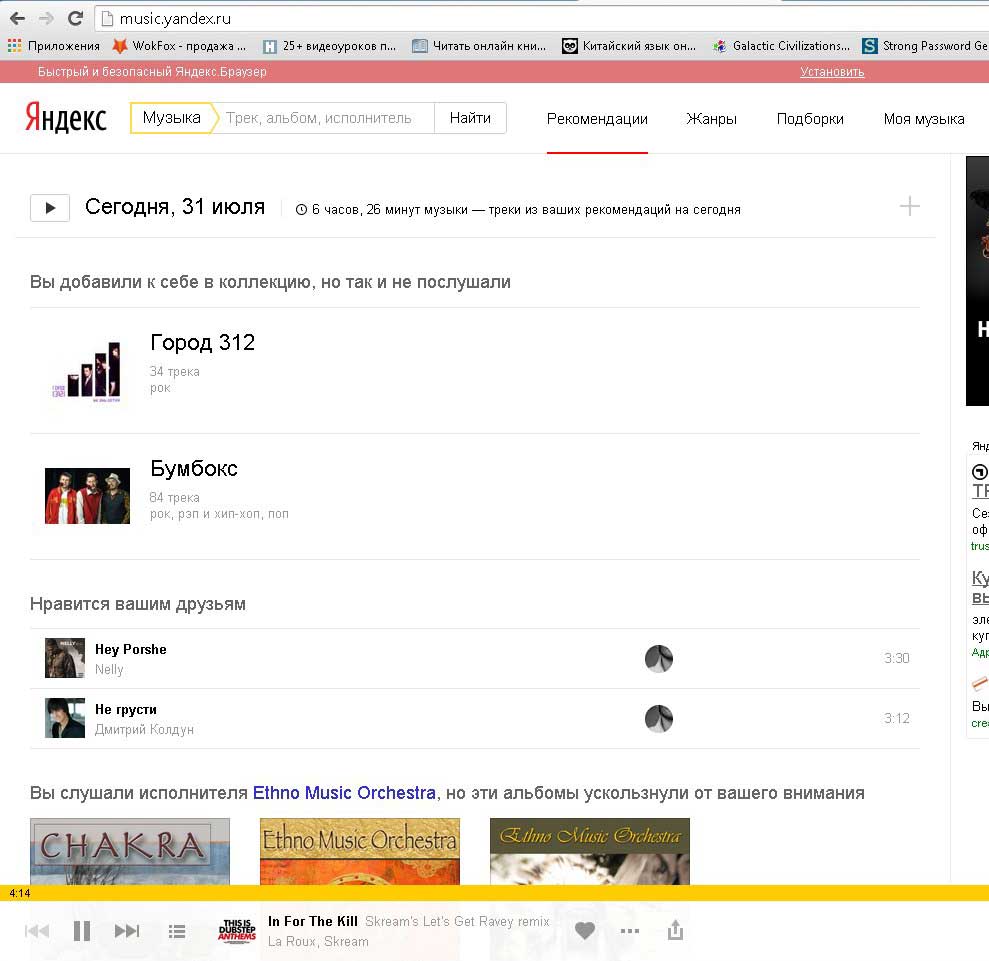Open the Подборки tab

tap(810, 119)
